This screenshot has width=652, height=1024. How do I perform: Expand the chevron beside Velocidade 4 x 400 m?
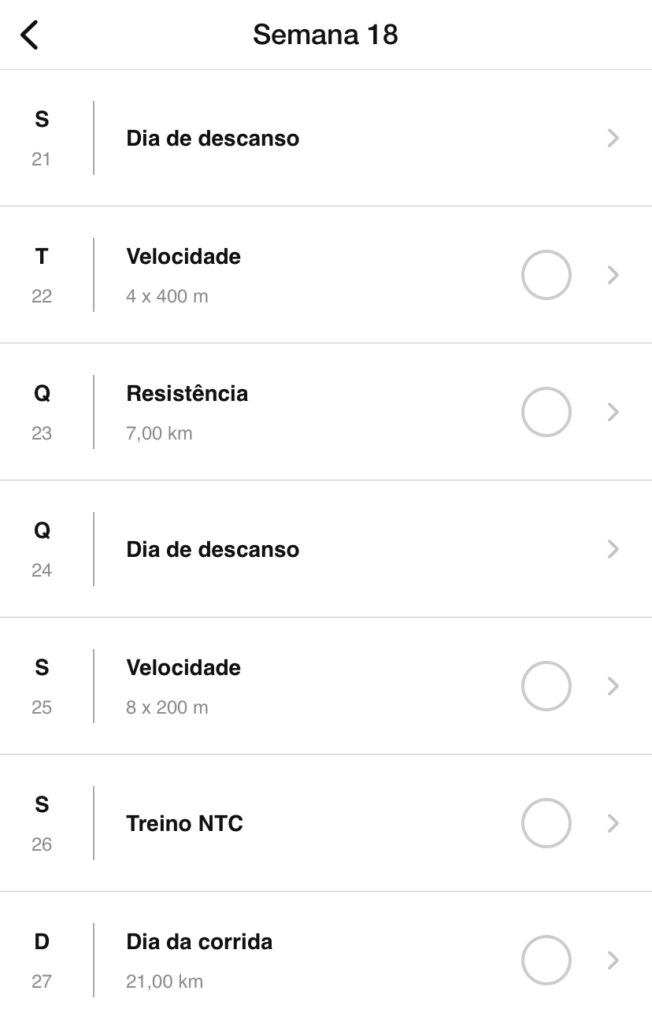614,275
